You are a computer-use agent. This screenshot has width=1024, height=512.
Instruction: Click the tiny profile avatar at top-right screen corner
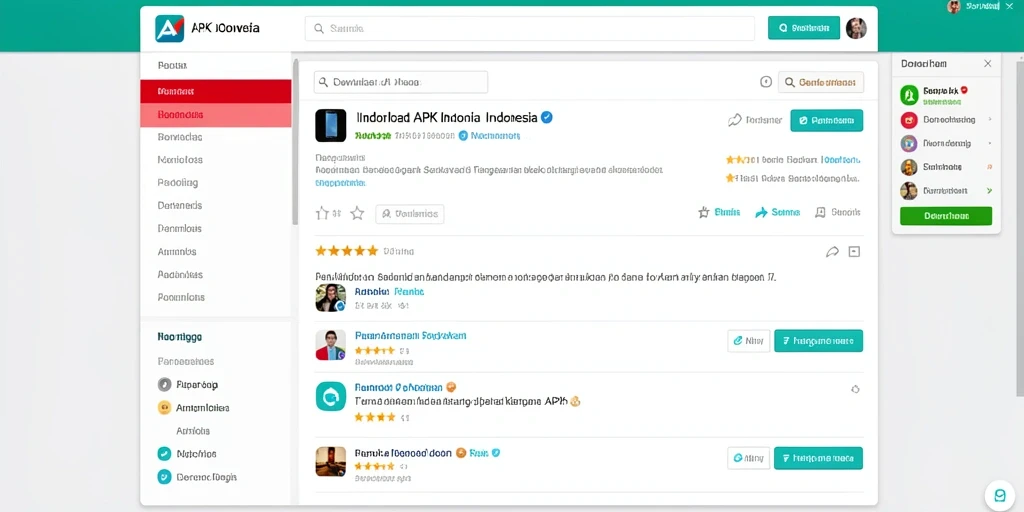coord(954,6)
